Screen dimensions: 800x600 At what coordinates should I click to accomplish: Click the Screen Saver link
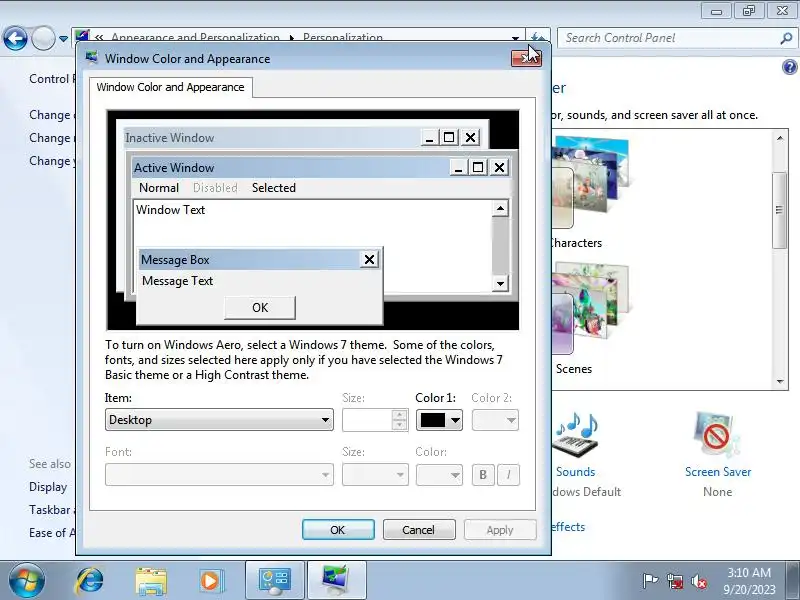click(x=718, y=472)
